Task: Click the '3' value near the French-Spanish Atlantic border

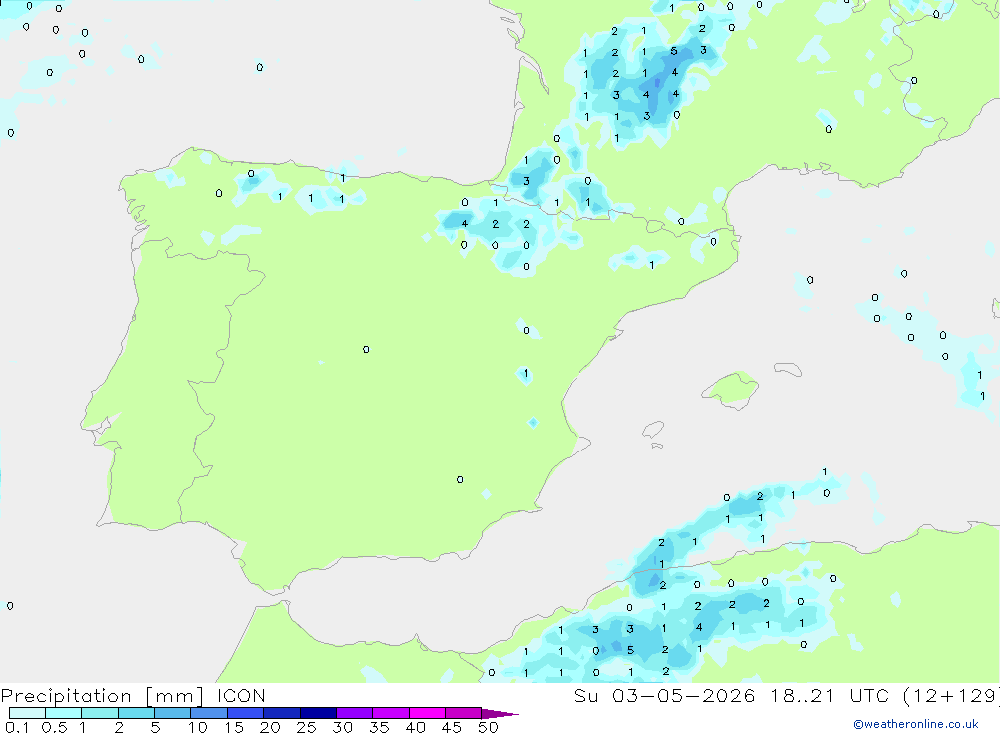Action: click(x=526, y=181)
